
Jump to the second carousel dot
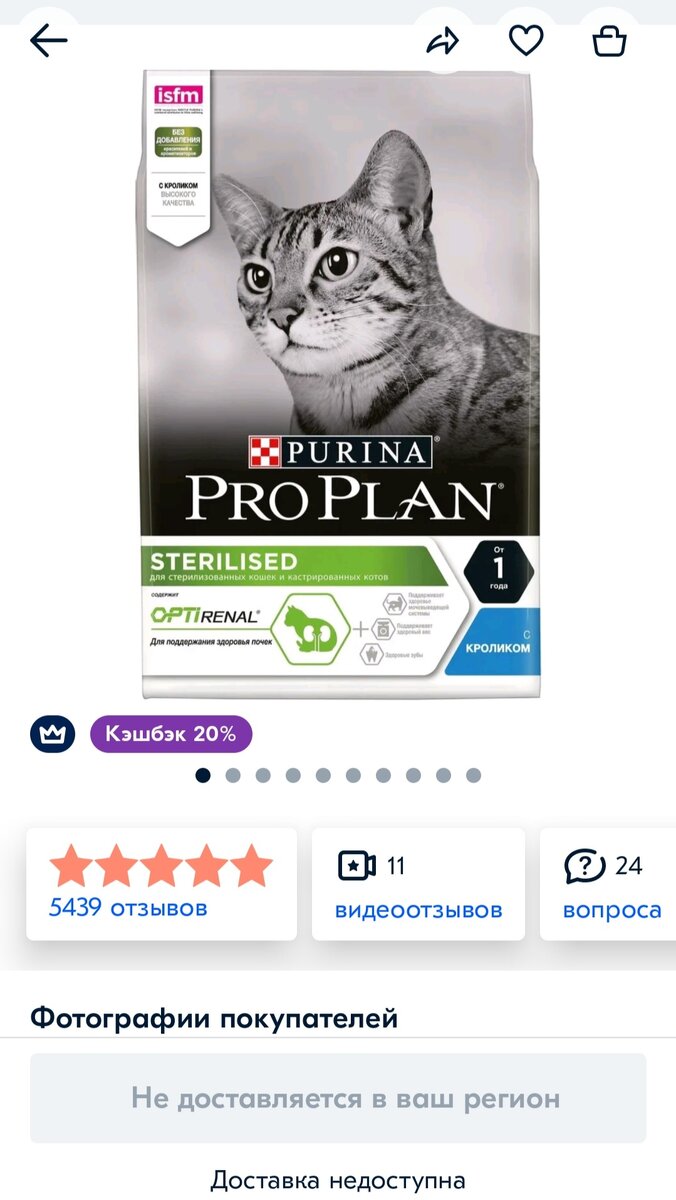tap(233, 775)
